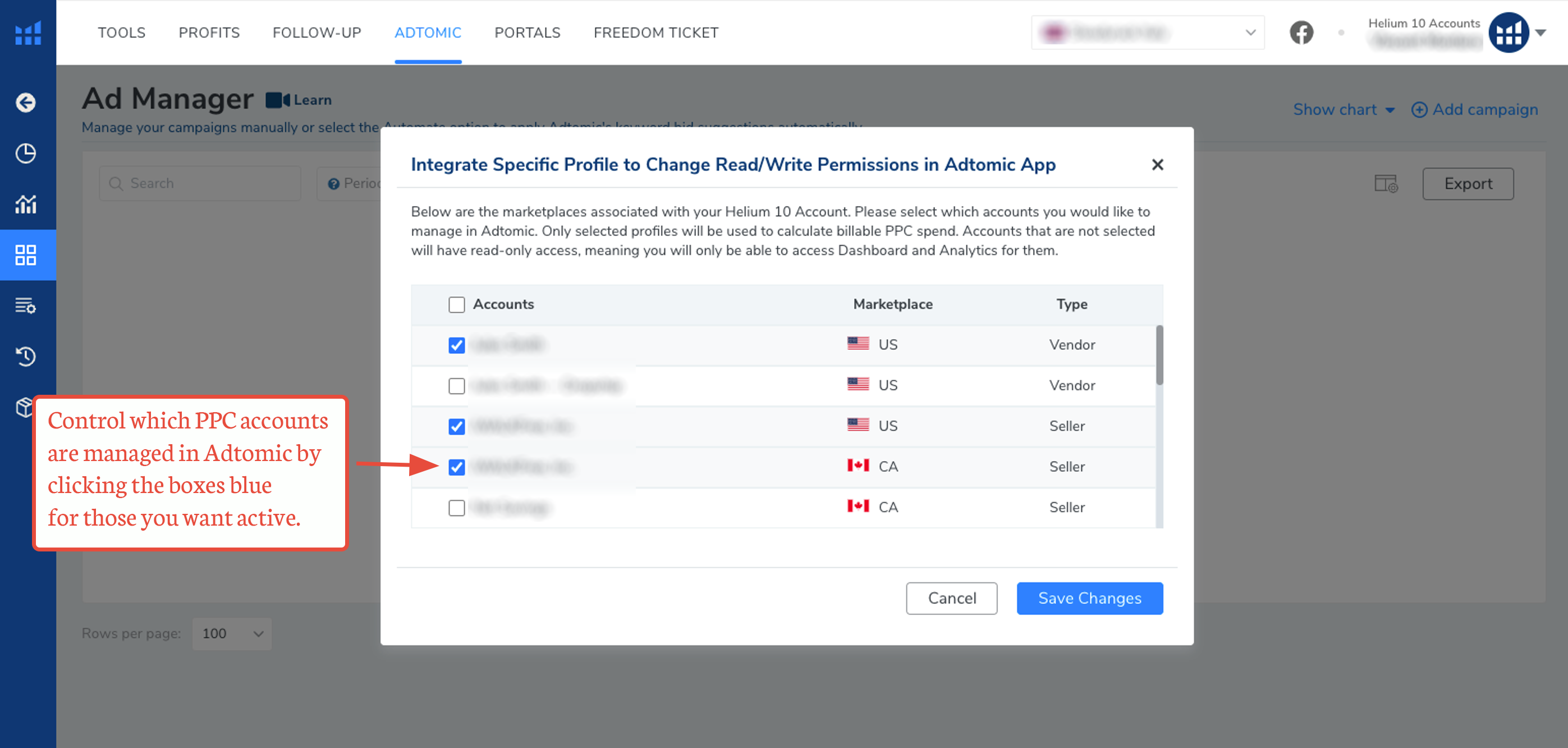Screen dimensions: 1568x748
Task: Open the FOLLOW-UP menu
Action: pos(317,32)
